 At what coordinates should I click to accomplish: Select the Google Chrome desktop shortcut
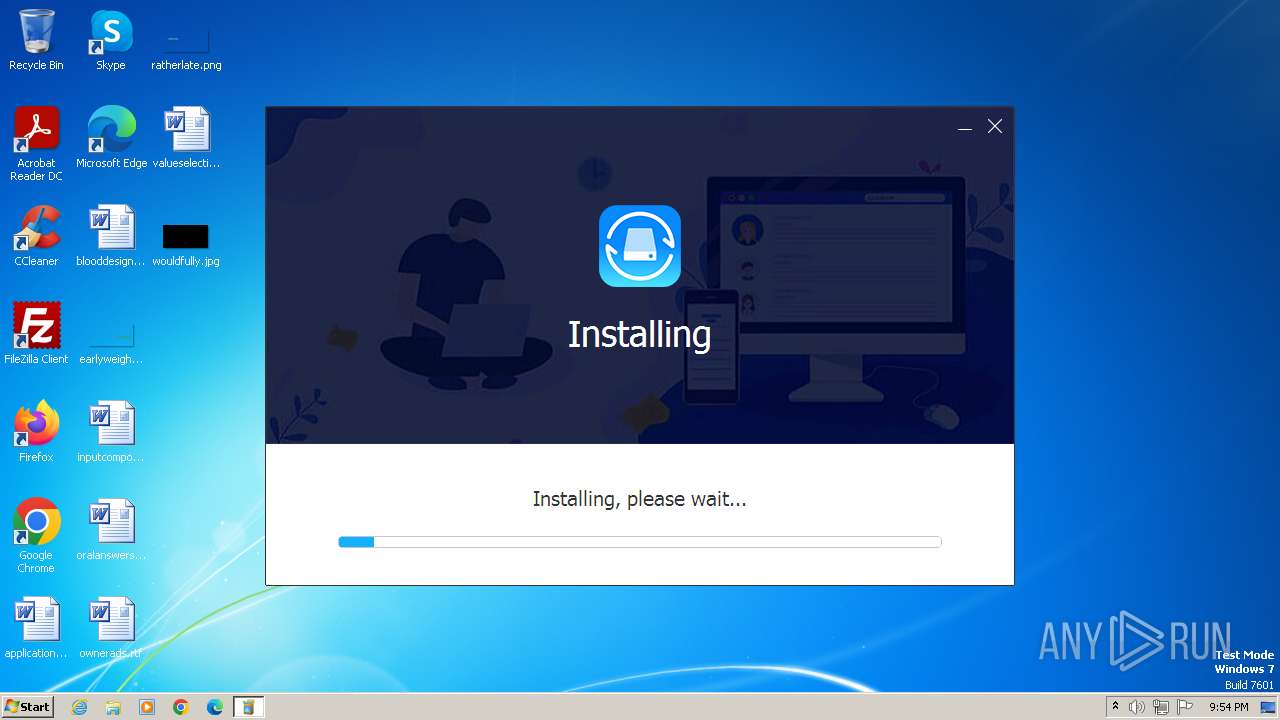point(36,536)
